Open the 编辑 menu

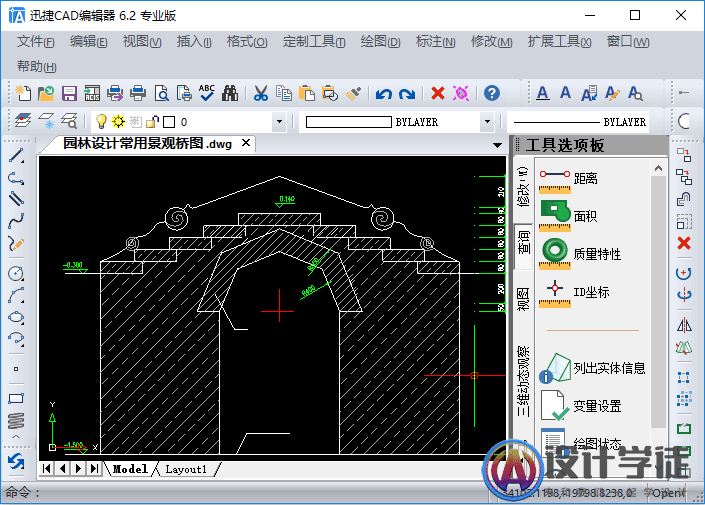pyautogui.click(x=89, y=42)
